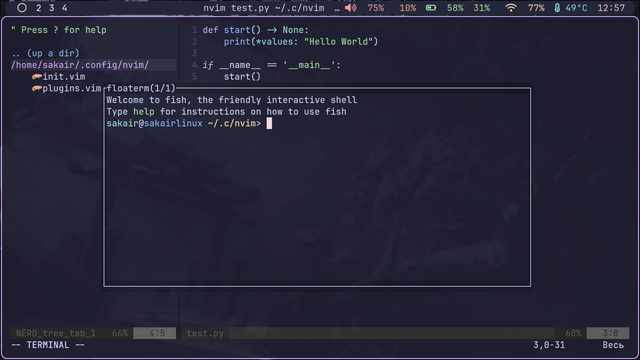The width and height of the screenshot is (640, 360).
Task: Open init.vim in NERDTree
Action: tap(64, 76)
